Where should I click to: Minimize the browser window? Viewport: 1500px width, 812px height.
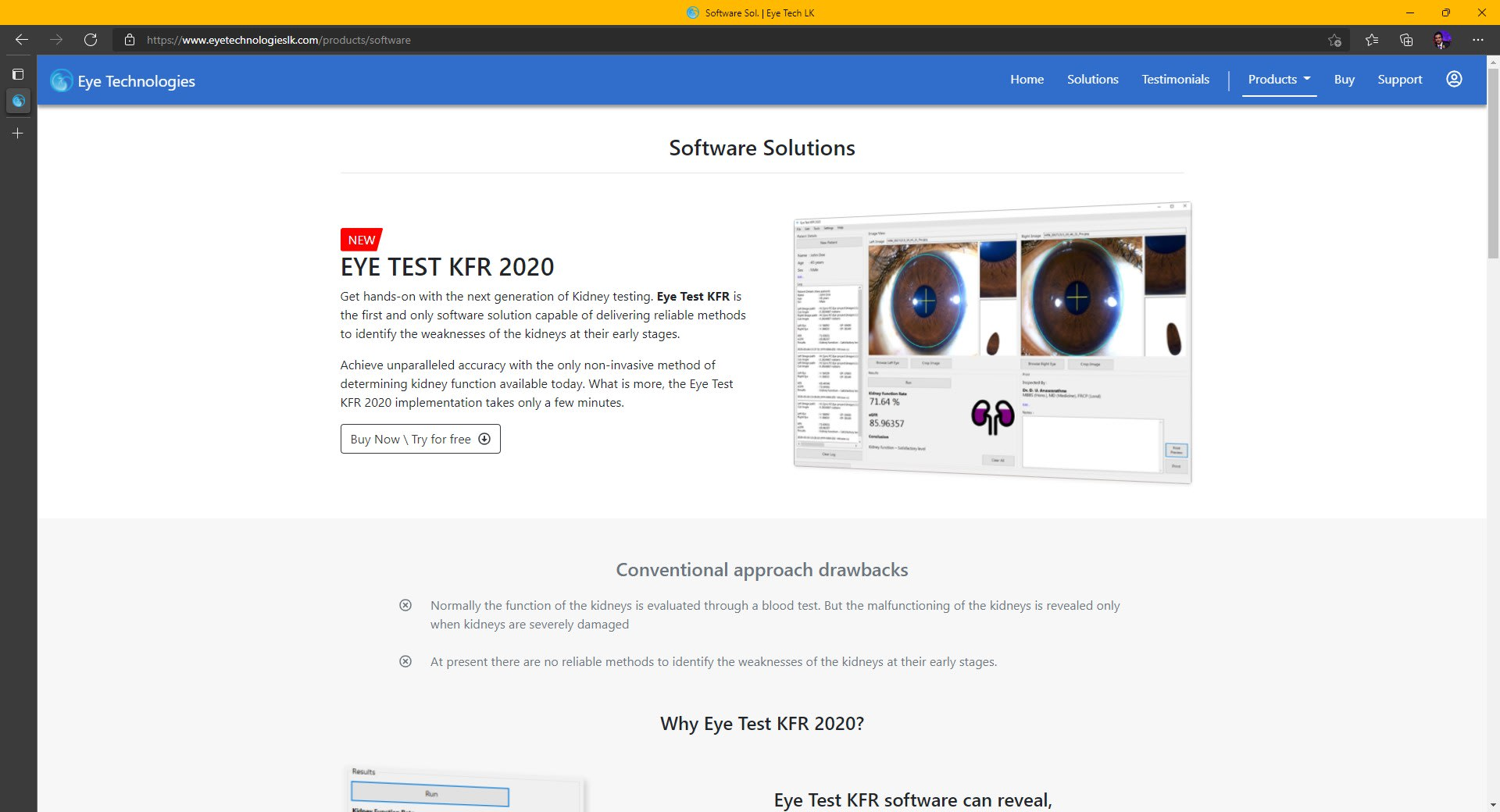(x=1409, y=12)
